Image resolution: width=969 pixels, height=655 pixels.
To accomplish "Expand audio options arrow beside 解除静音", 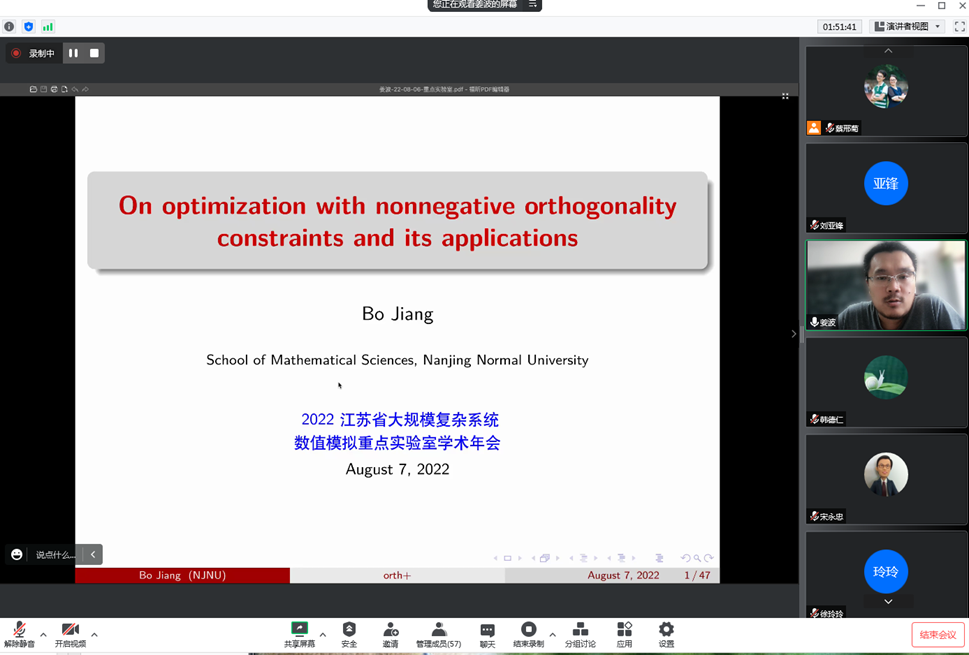I will point(43,634).
